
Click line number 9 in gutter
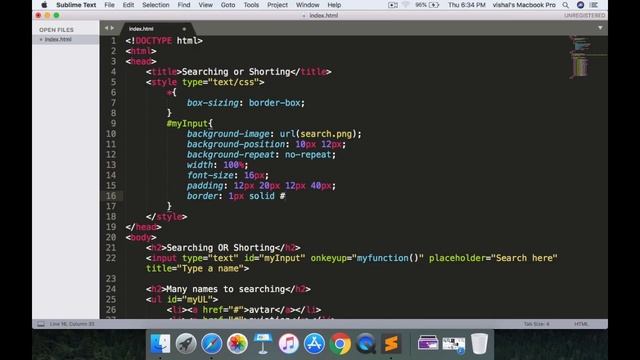click(113, 123)
